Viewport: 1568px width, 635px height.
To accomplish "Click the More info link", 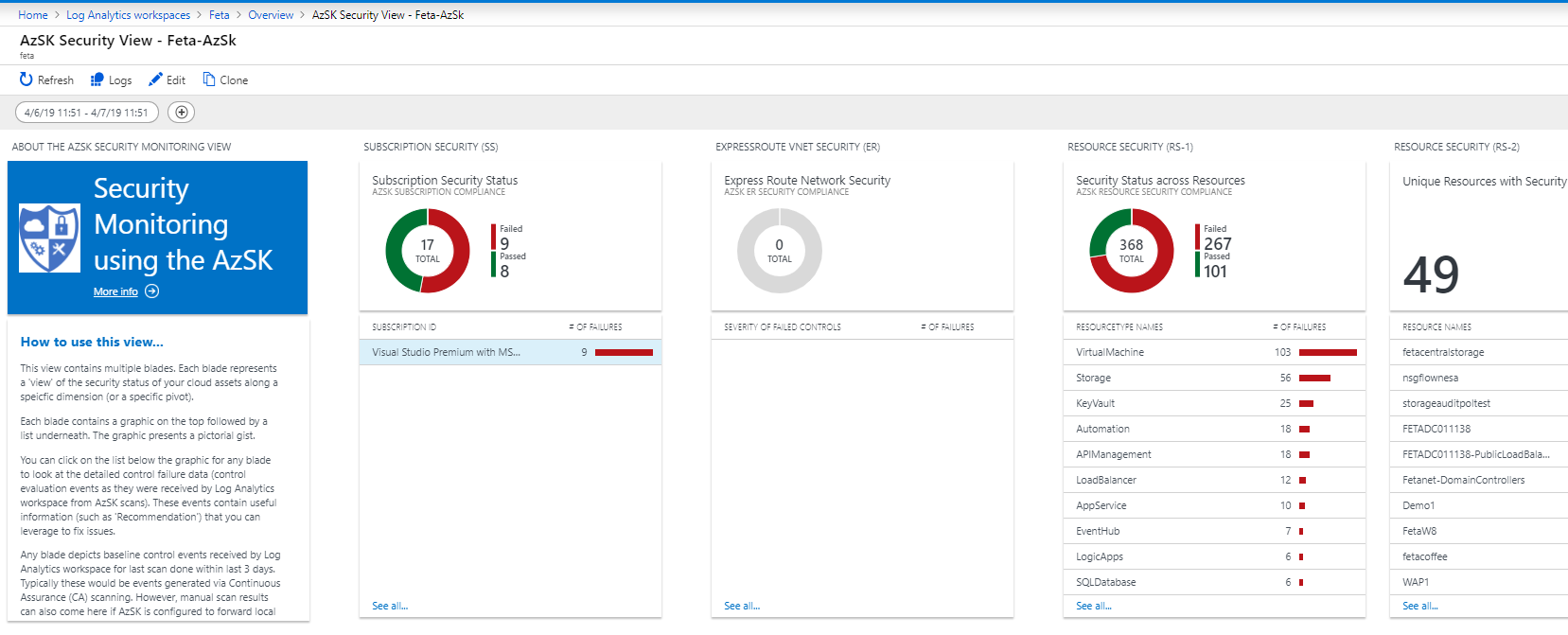I will (115, 291).
